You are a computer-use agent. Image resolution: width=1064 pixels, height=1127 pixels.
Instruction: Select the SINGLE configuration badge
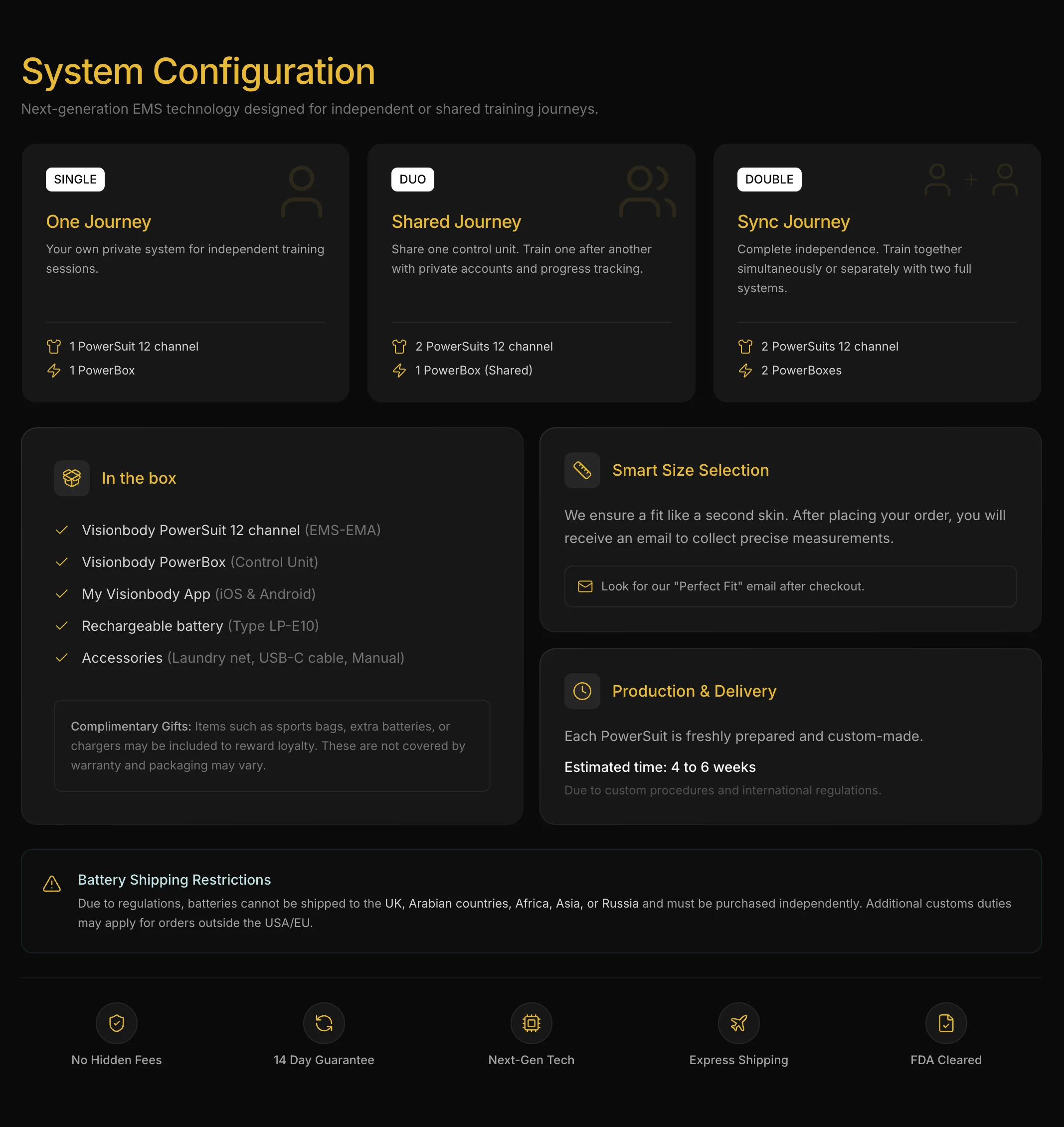coord(75,179)
